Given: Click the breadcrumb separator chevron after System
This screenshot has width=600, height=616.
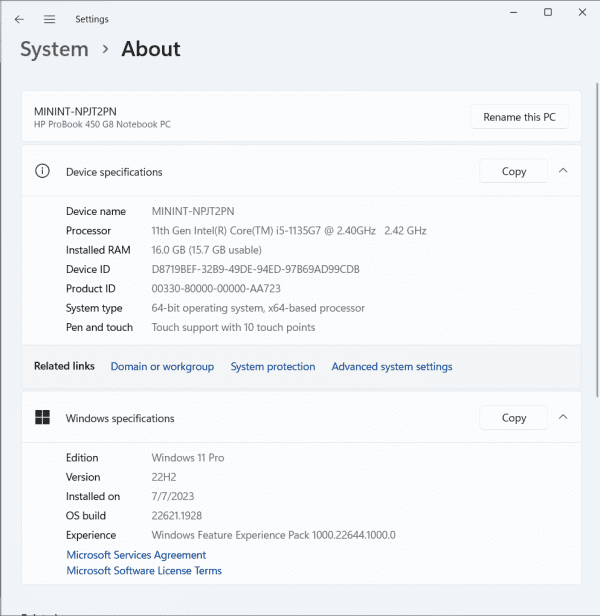Looking at the screenshot, I should click(105, 49).
